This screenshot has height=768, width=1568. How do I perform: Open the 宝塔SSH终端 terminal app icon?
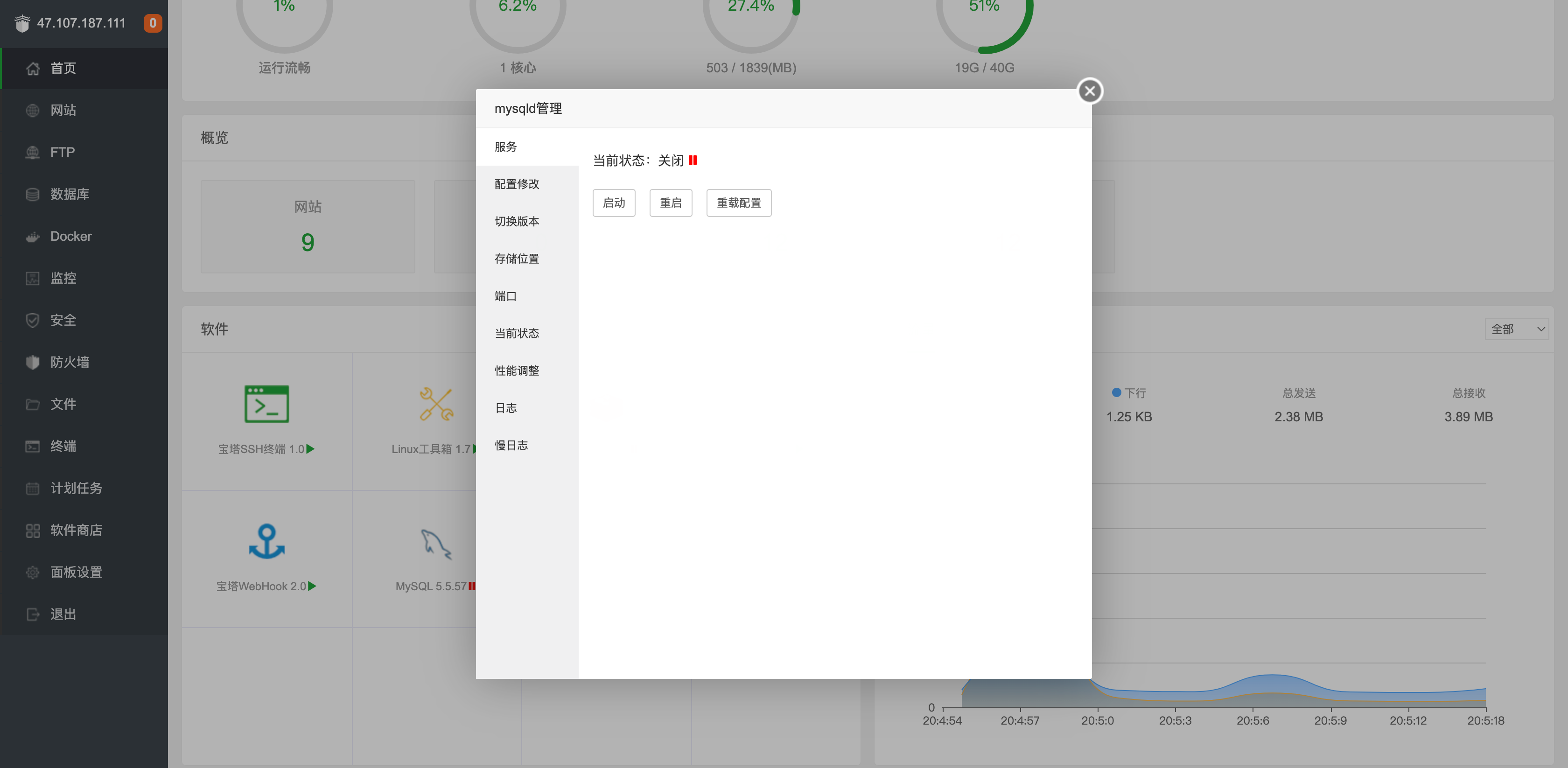pos(266,404)
